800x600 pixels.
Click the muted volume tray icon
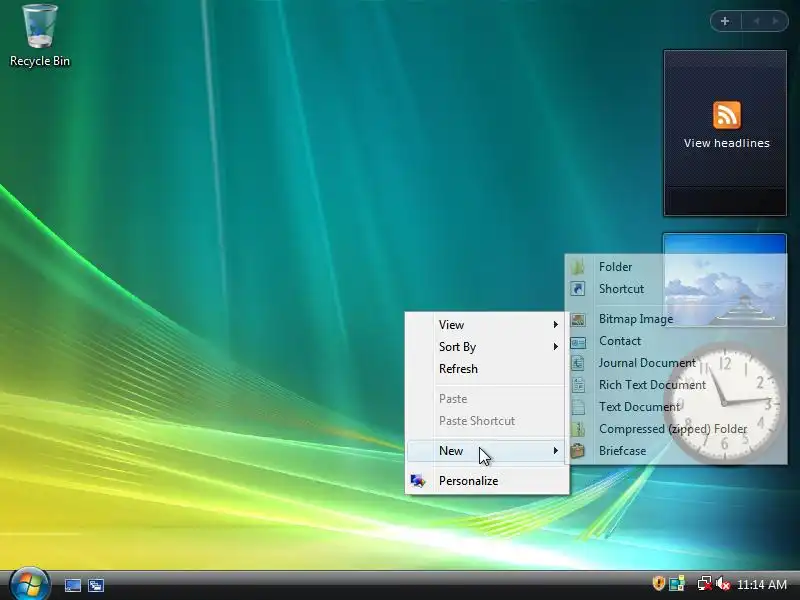723,583
